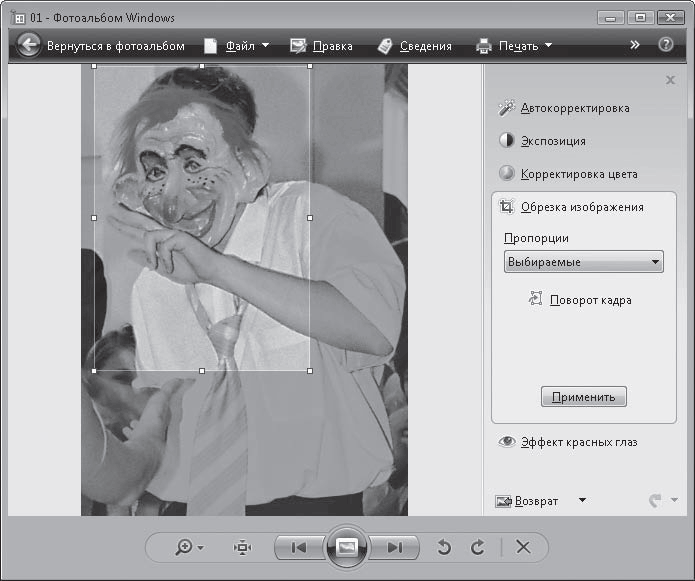
Task: Expand the Возврат undo dropdown arrow
Action: tap(583, 501)
